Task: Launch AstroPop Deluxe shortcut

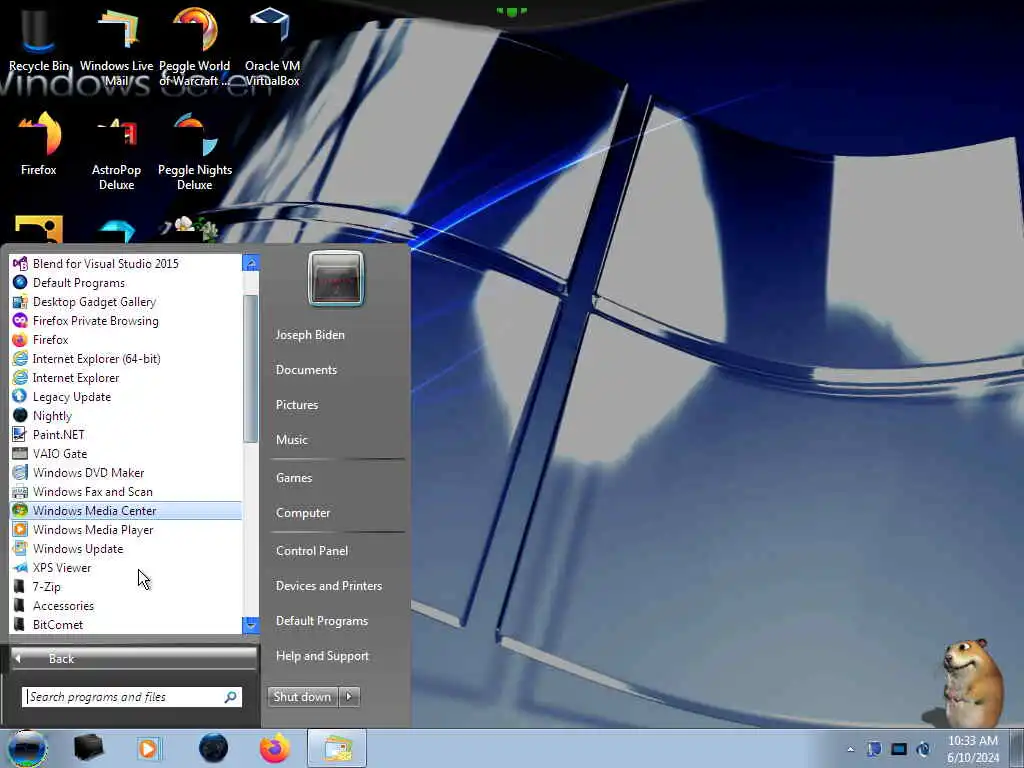Action: (116, 152)
